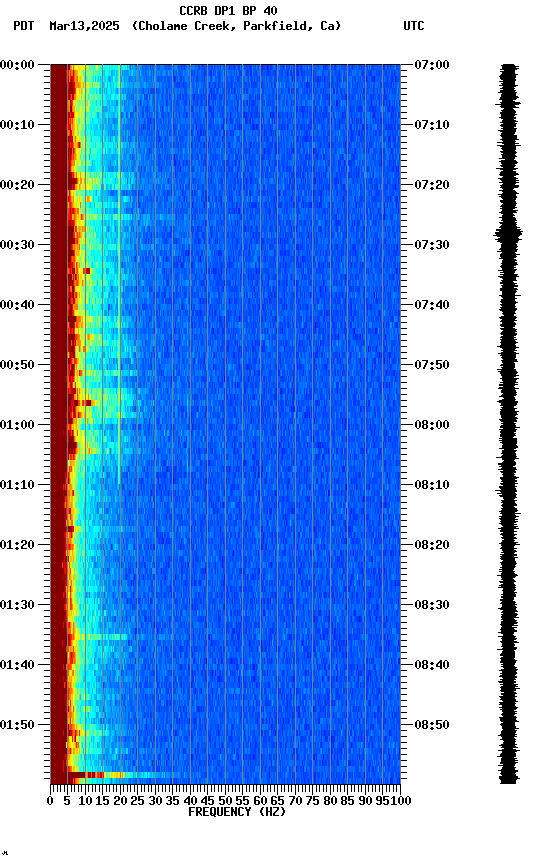
Task: Click the UTC time label '08:00'
Action: point(432,425)
